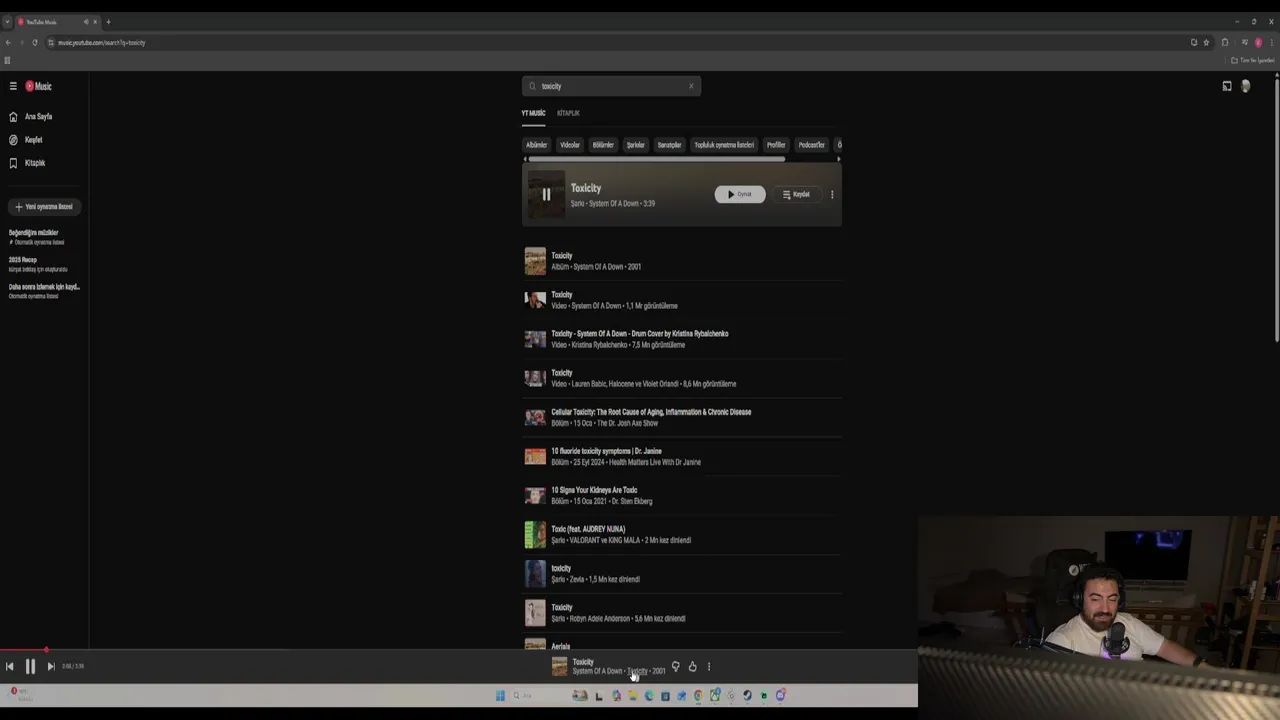Click the search magnifier icon
This screenshot has height=720, width=1280.
[x=532, y=86]
